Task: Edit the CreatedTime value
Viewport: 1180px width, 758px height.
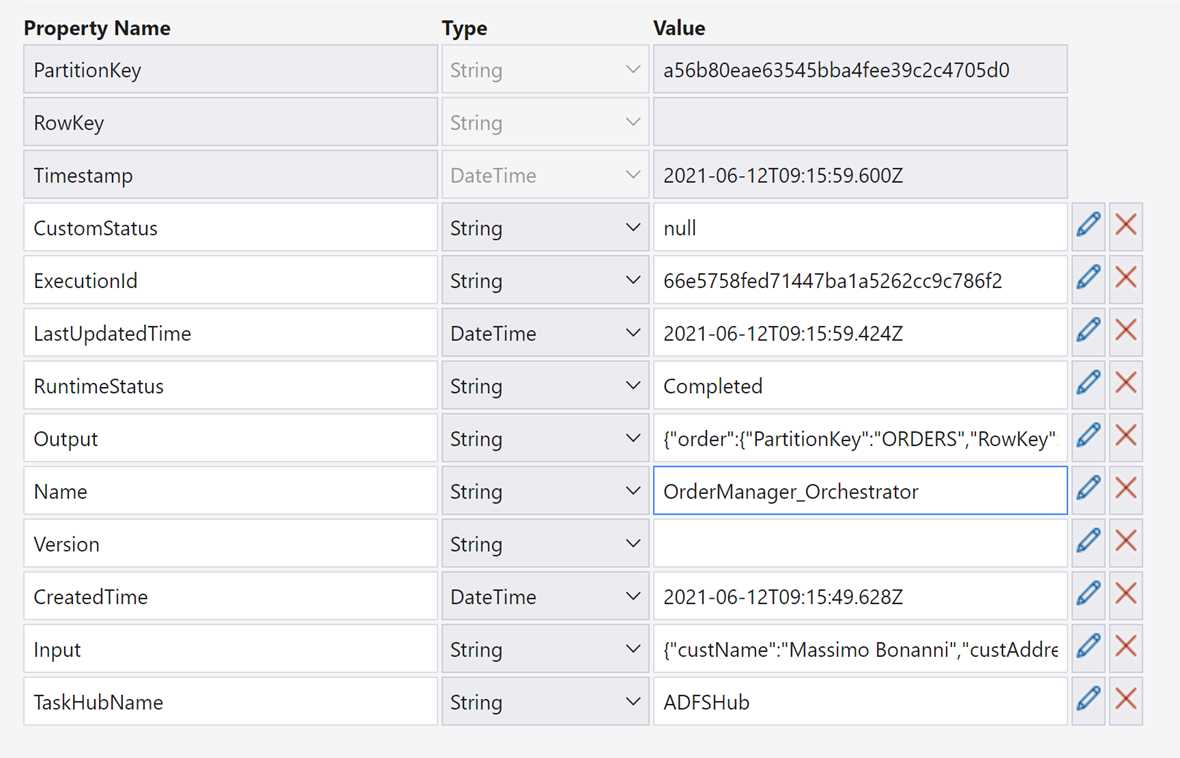Action: click(1088, 595)
